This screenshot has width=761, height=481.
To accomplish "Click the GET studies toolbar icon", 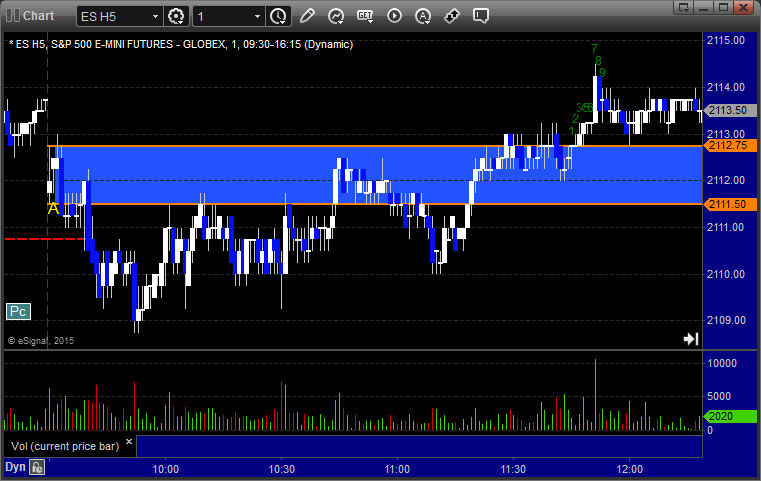I will 365,16.
